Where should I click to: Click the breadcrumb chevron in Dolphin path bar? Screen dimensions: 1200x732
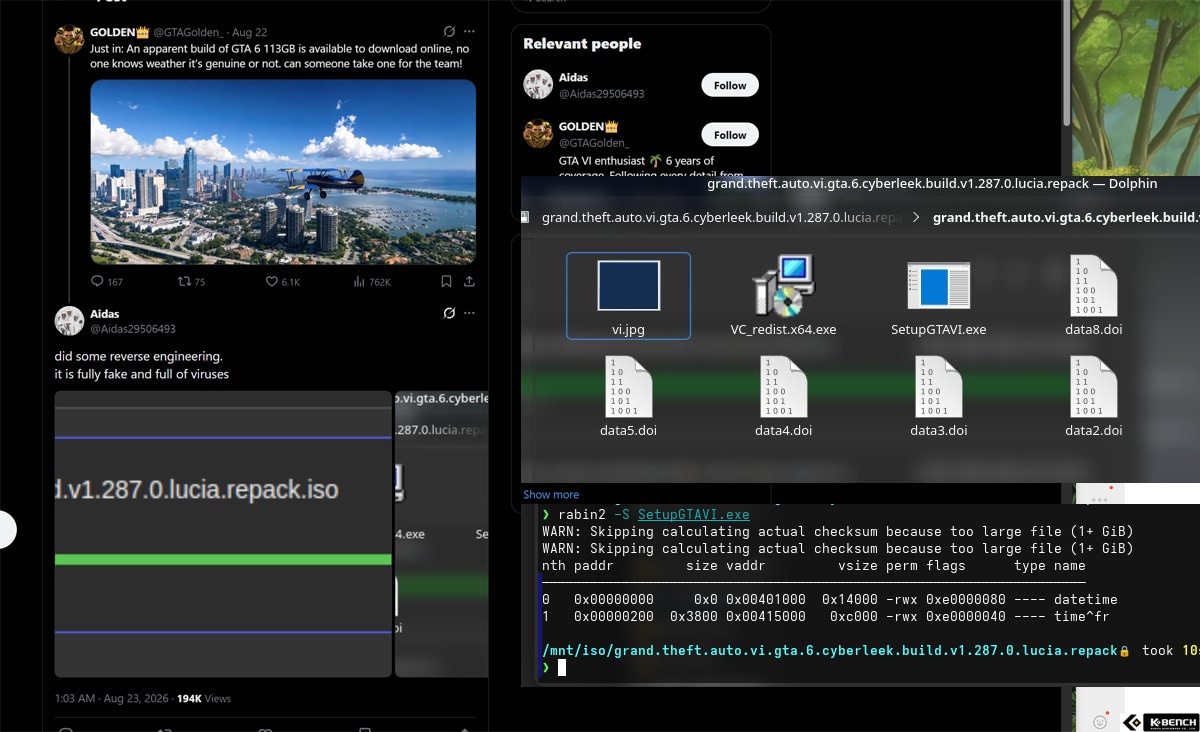pyautogui.click(x=916, y=217)
